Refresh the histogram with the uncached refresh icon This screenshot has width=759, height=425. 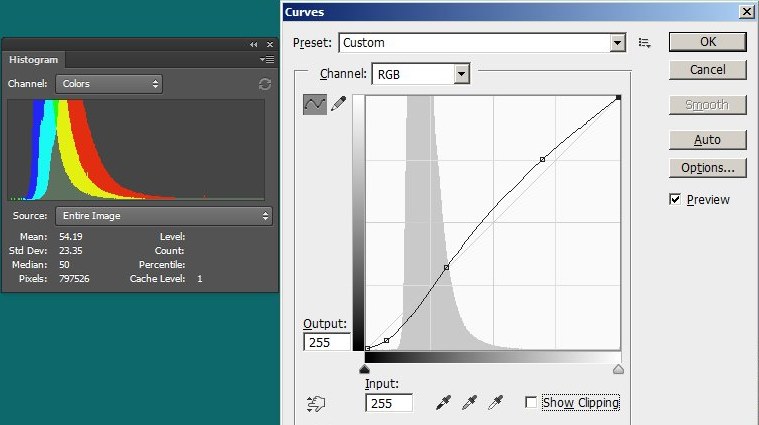coord(264,85)
